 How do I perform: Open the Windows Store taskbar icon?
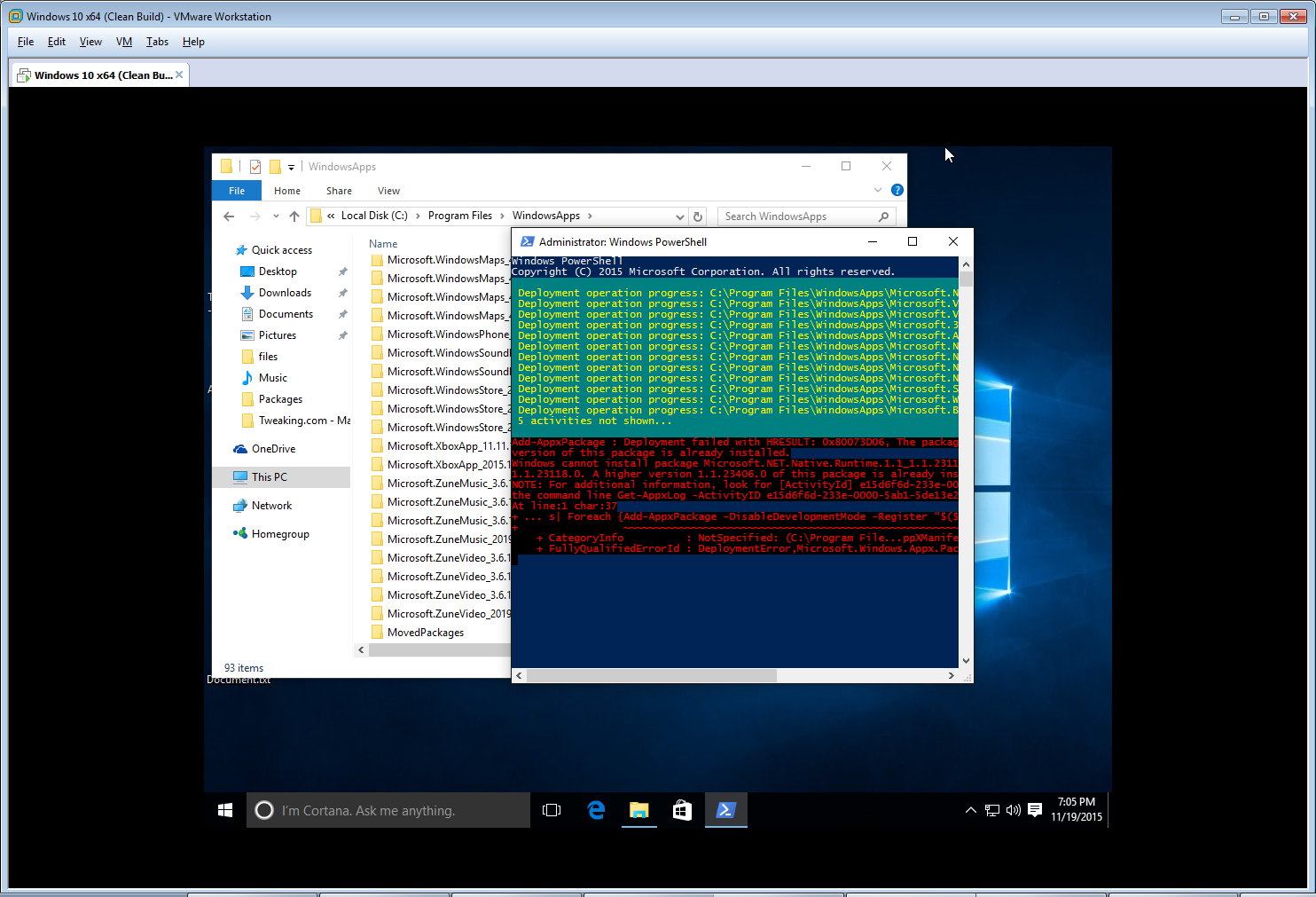(x=682, y=810)
